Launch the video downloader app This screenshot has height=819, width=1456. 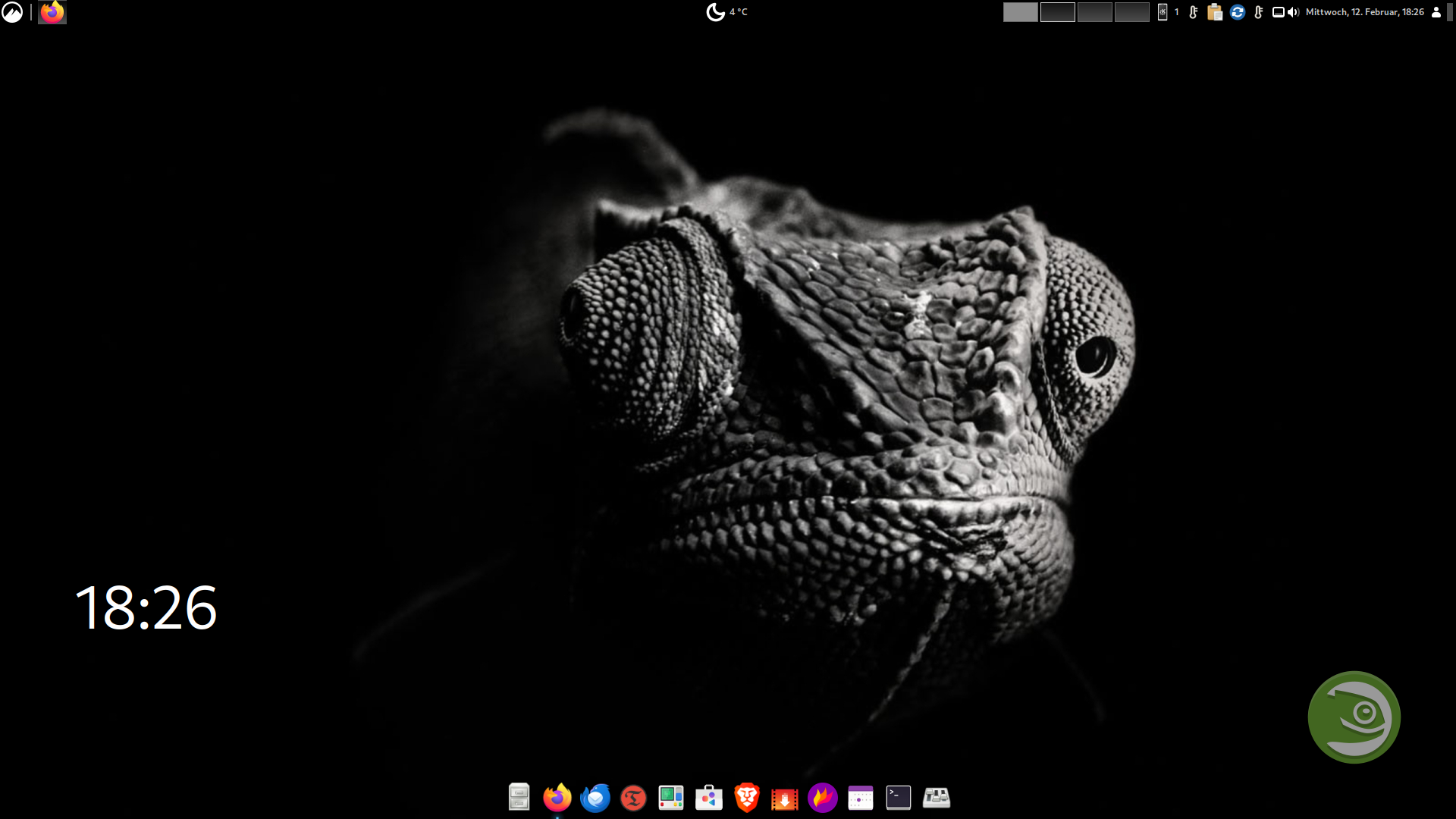pyautogui.click(x=785, y=797)
